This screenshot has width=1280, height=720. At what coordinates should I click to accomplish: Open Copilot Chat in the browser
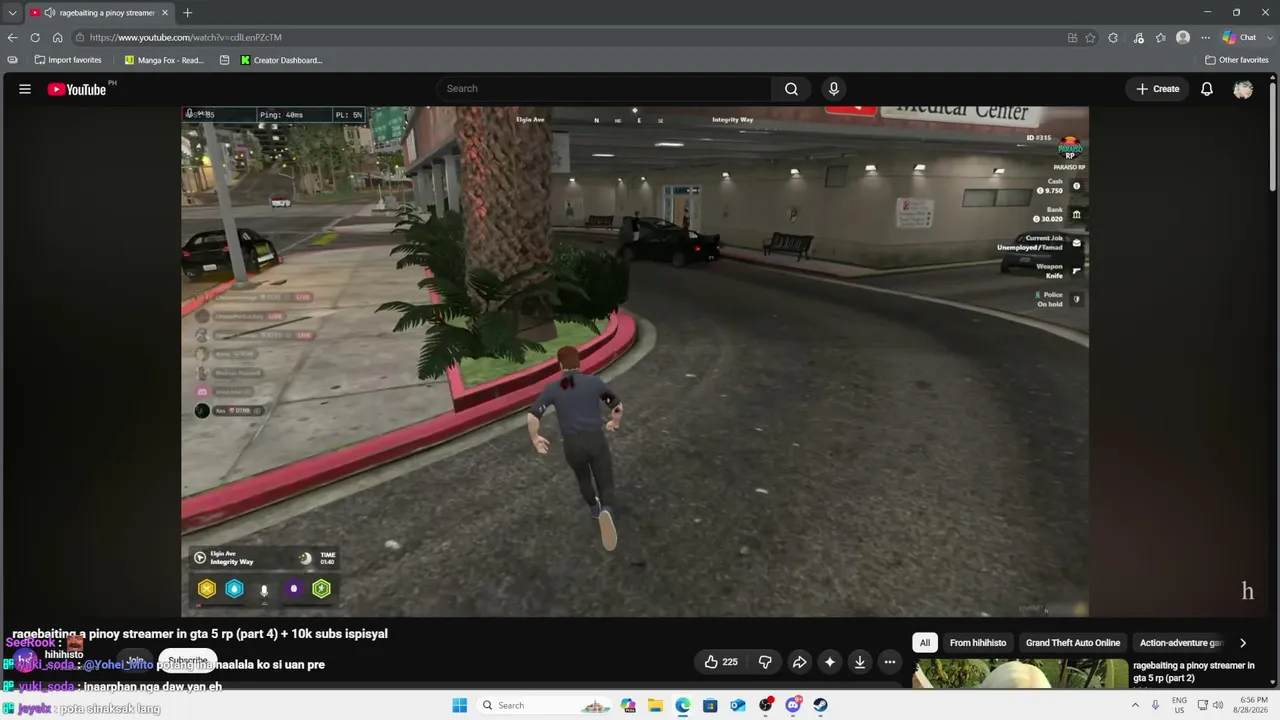coord(1238,37)
